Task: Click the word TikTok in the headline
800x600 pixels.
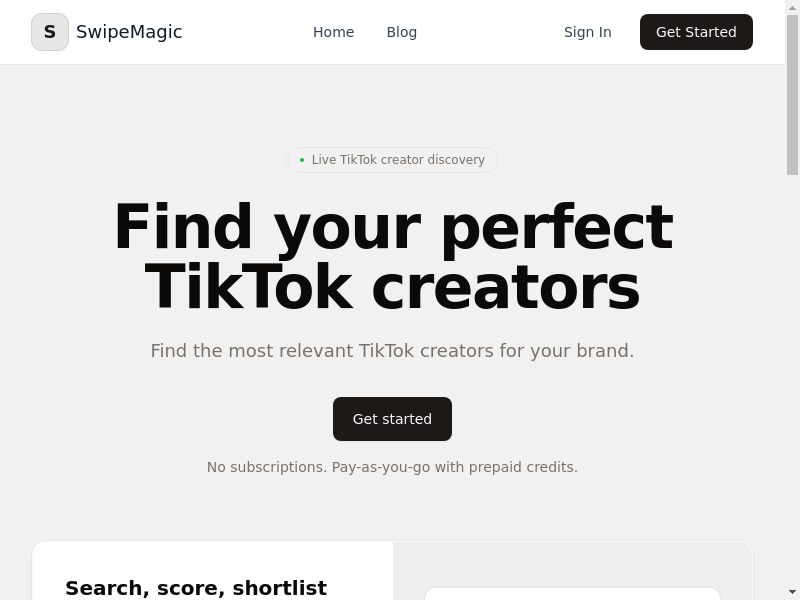Action: [248, 288]
